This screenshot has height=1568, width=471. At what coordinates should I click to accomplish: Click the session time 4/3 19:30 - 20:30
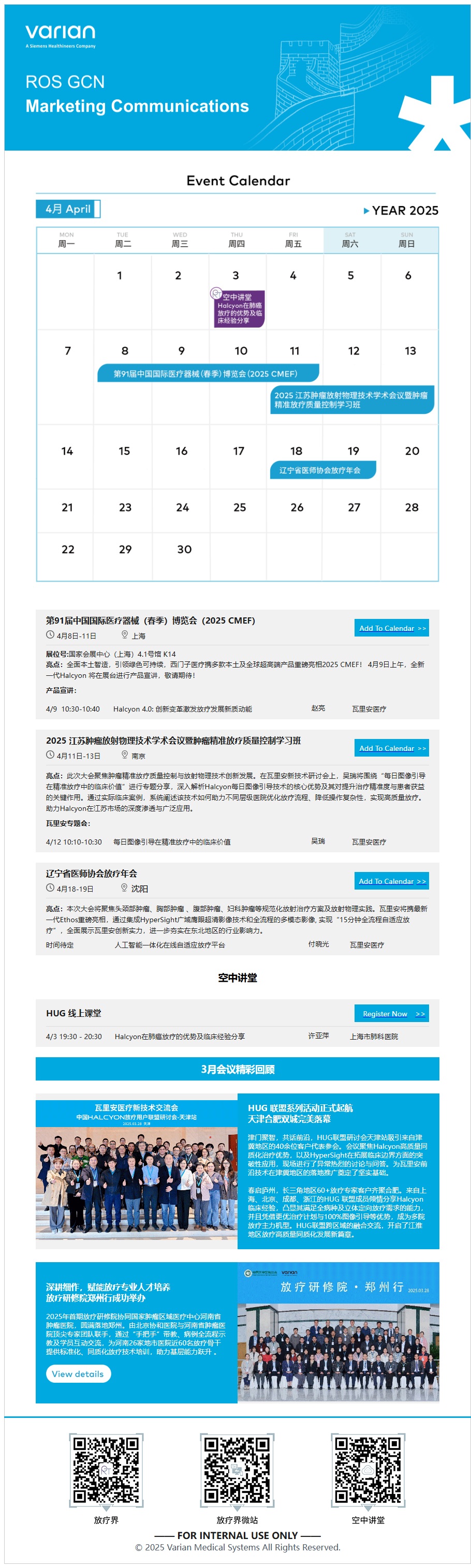point(73,1036)
